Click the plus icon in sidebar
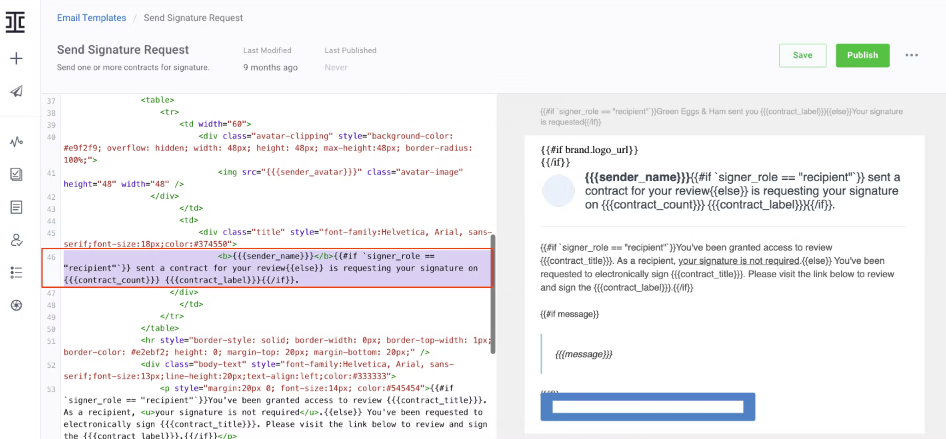The image size is (946, 439). click(x=16, y=58)
